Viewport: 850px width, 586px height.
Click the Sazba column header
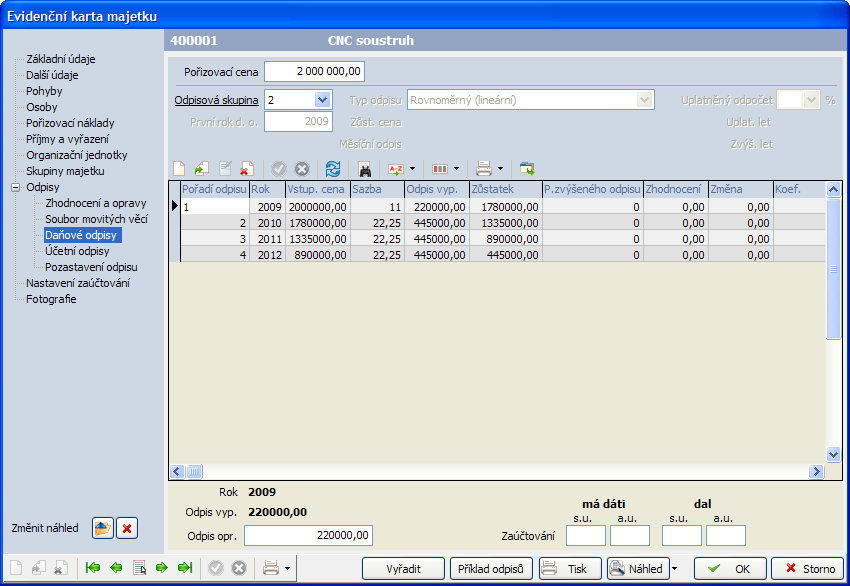point(377,190)
